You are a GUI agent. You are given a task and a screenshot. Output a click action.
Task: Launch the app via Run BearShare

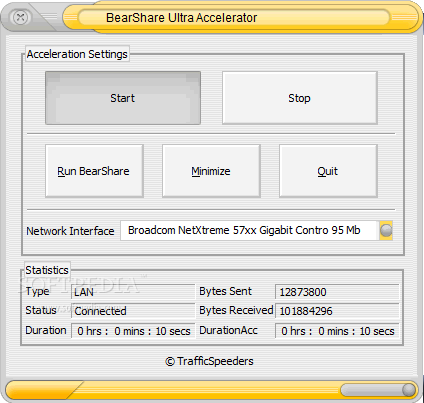click(94, 171)
